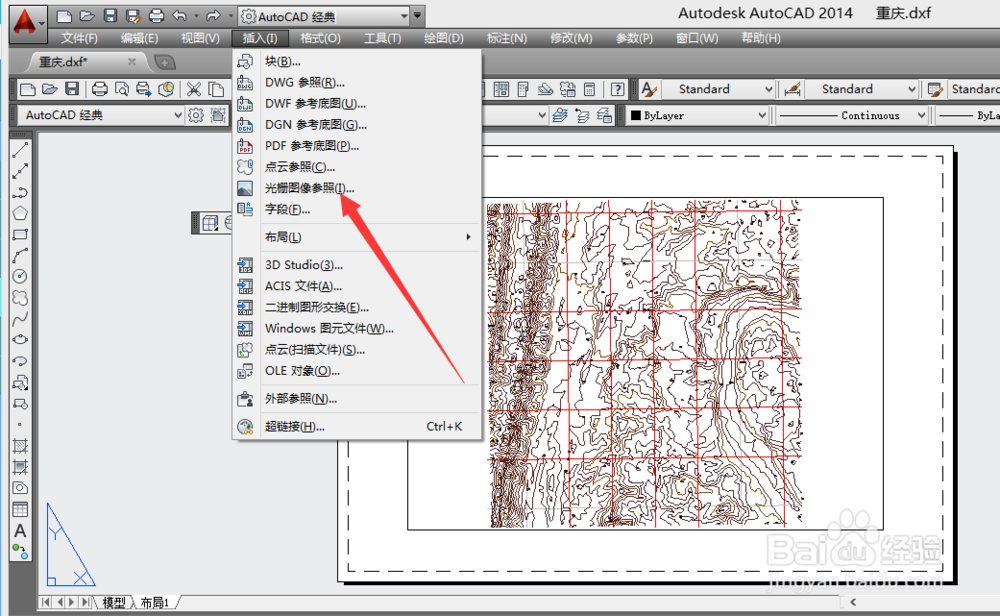Image resolution: width=1000 pixels, height=616 pixels.
Task: Choose 光栅图像参照(I)... menu entry
Action: pos(357,188)
